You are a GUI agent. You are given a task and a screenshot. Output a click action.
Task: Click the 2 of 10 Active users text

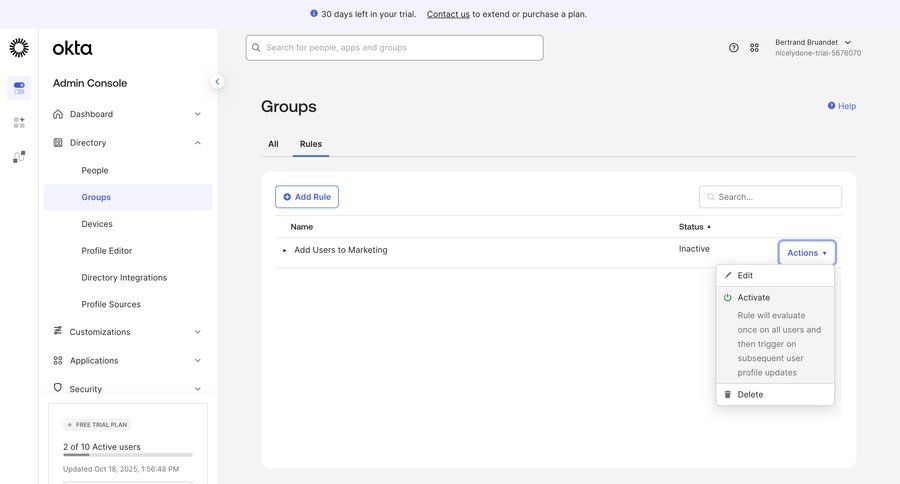click(x=102, y=447)
